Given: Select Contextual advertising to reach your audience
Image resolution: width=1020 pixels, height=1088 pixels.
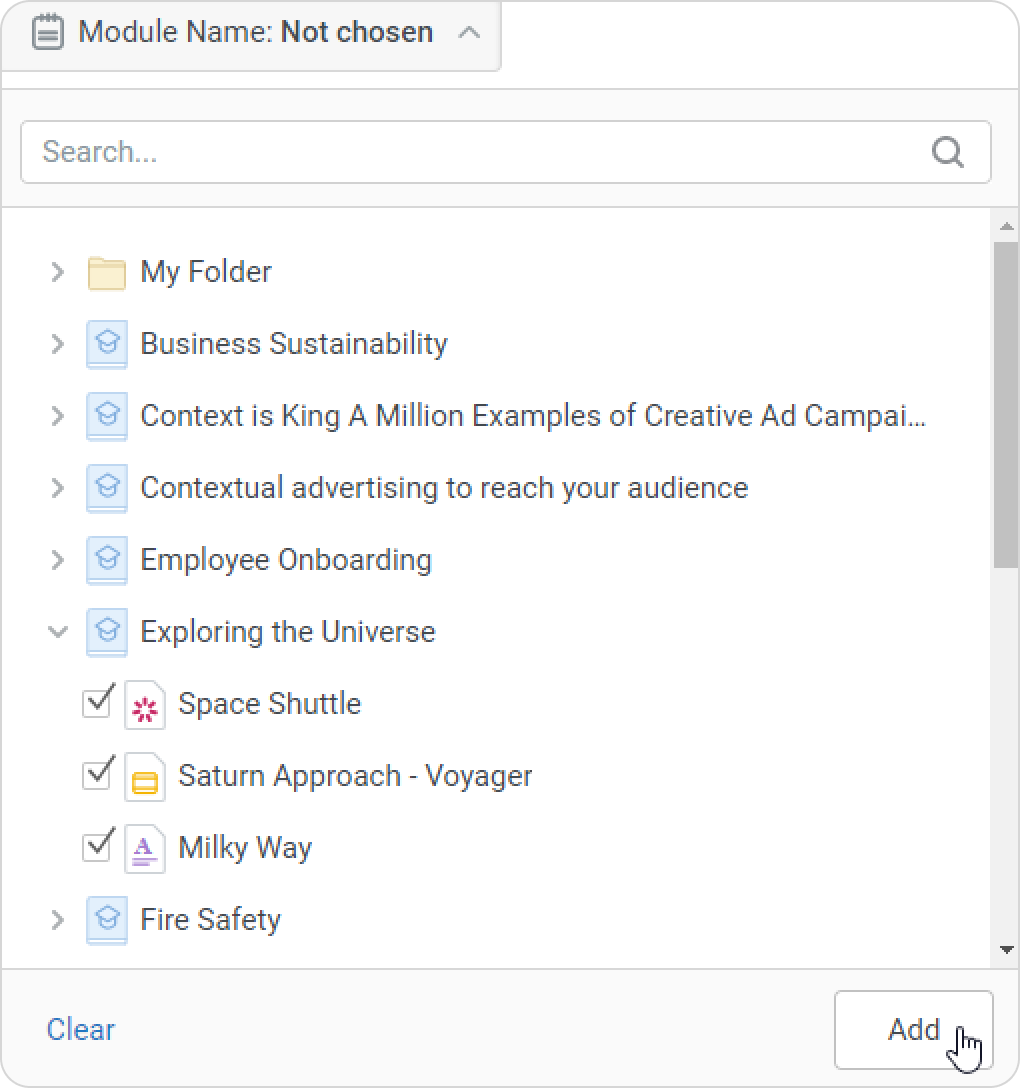Looking at the screenshot, I should [x=443, y=488].
